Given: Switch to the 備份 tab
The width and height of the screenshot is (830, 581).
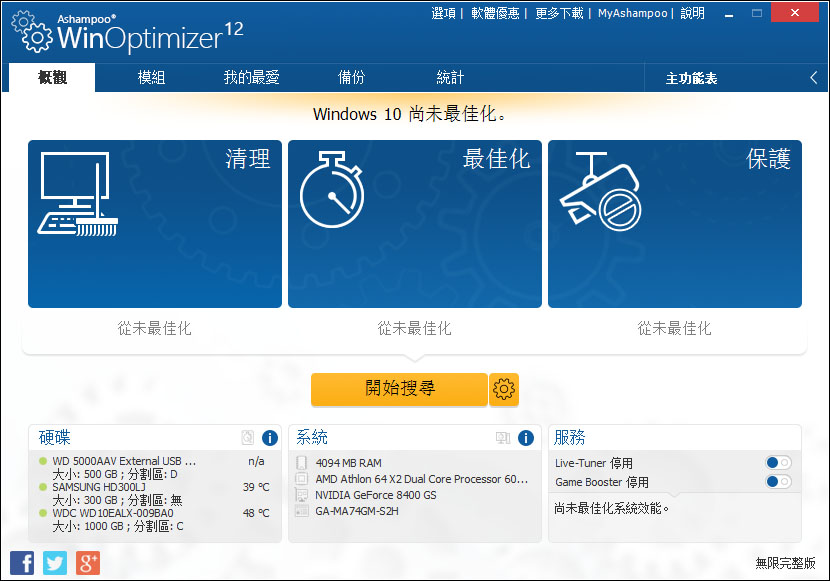Looking at the screenshot, I should 351,77.
